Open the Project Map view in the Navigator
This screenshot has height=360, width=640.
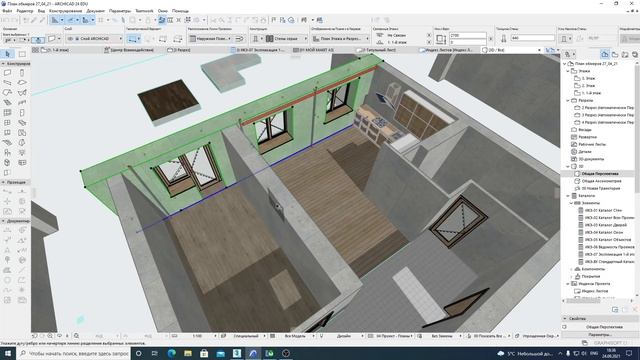(605, 54)
